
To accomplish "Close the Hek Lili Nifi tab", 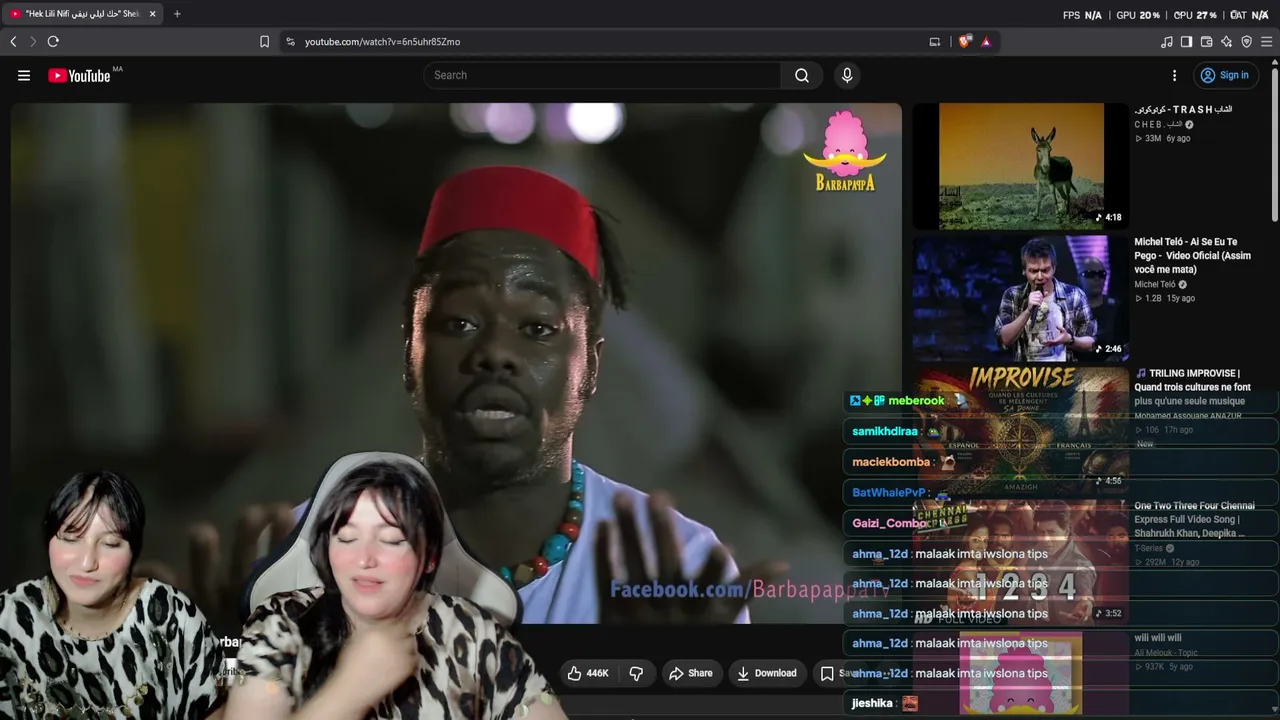I will (x=152, y=14).
